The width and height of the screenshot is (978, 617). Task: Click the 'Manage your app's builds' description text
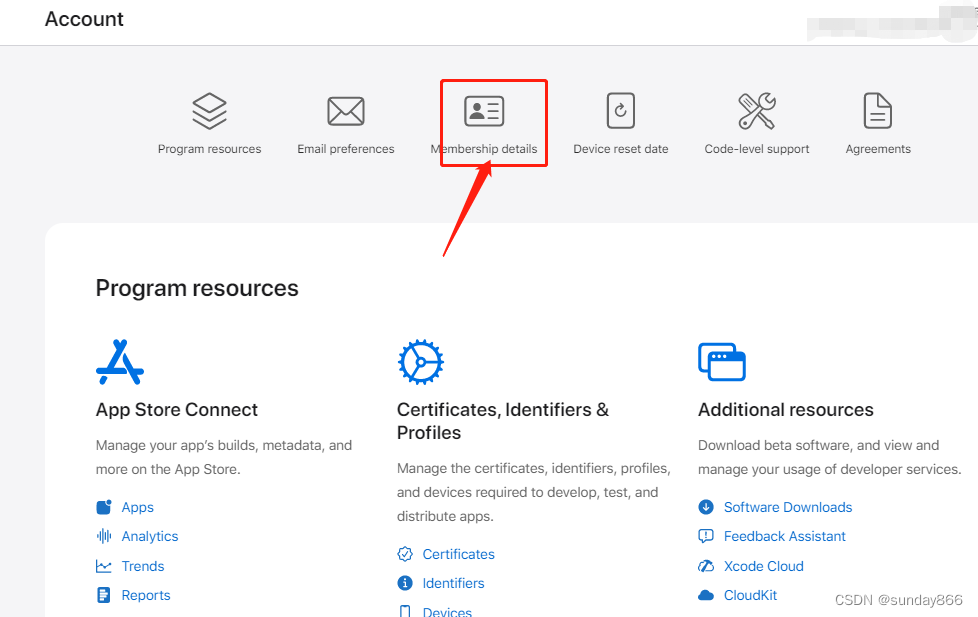224,457
